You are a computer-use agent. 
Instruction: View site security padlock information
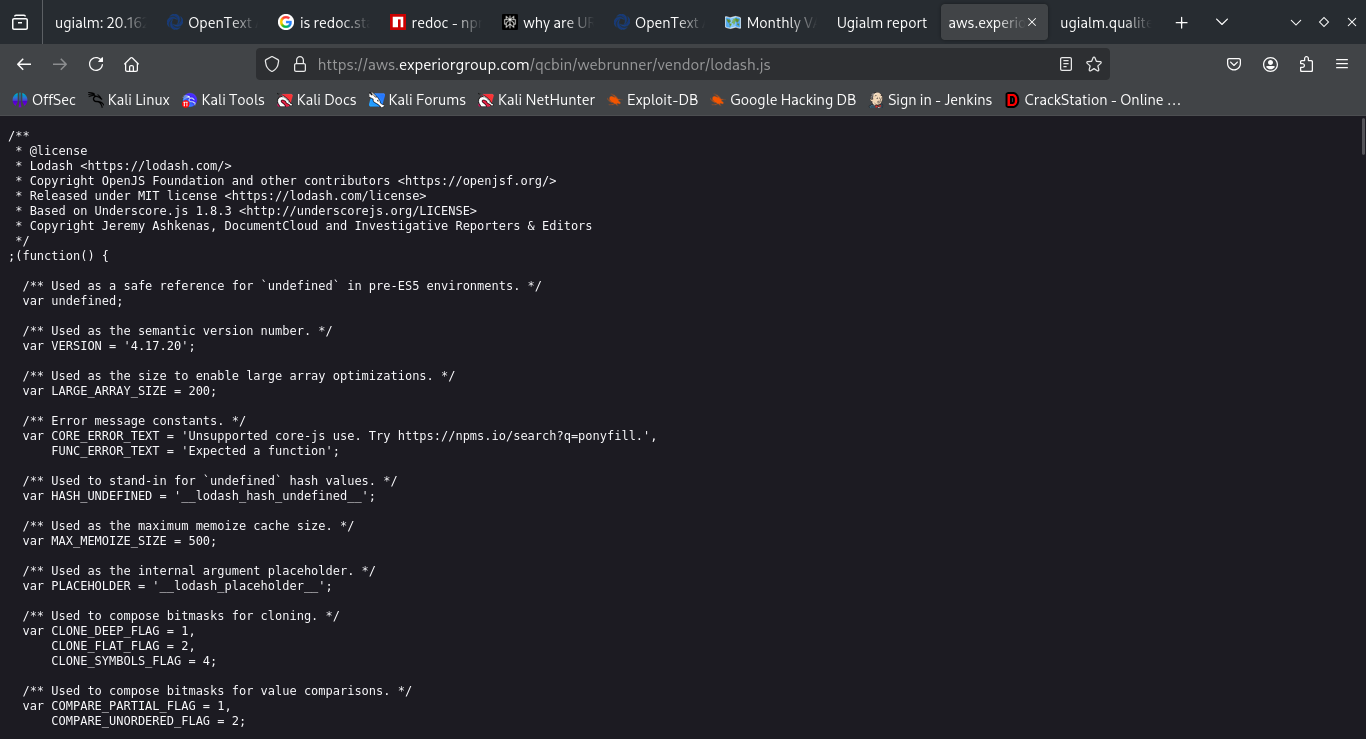point(298,64)
